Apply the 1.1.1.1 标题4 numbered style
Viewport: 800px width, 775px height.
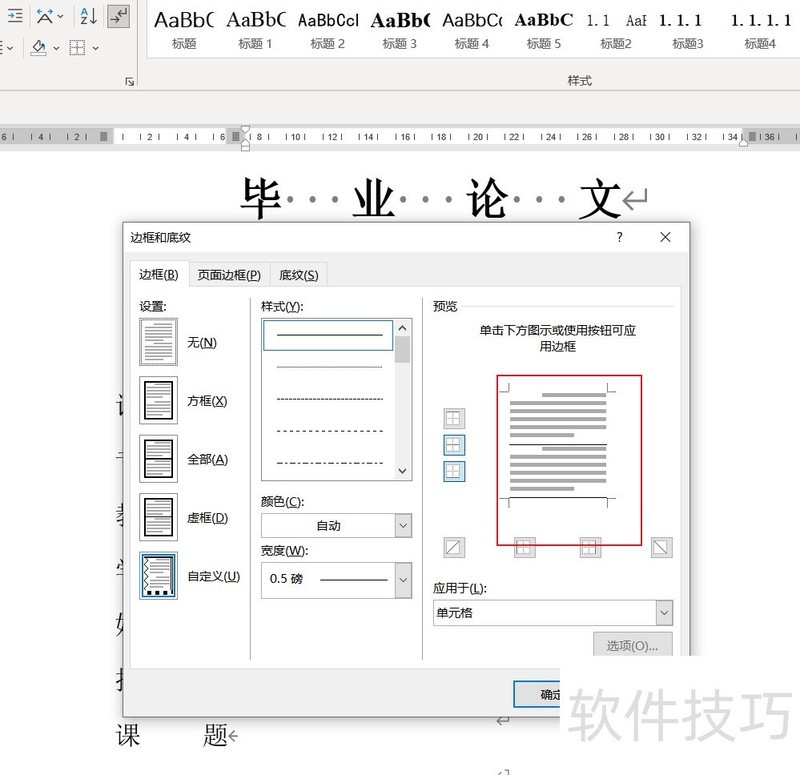pyautogui.click(x=760, y=30)
